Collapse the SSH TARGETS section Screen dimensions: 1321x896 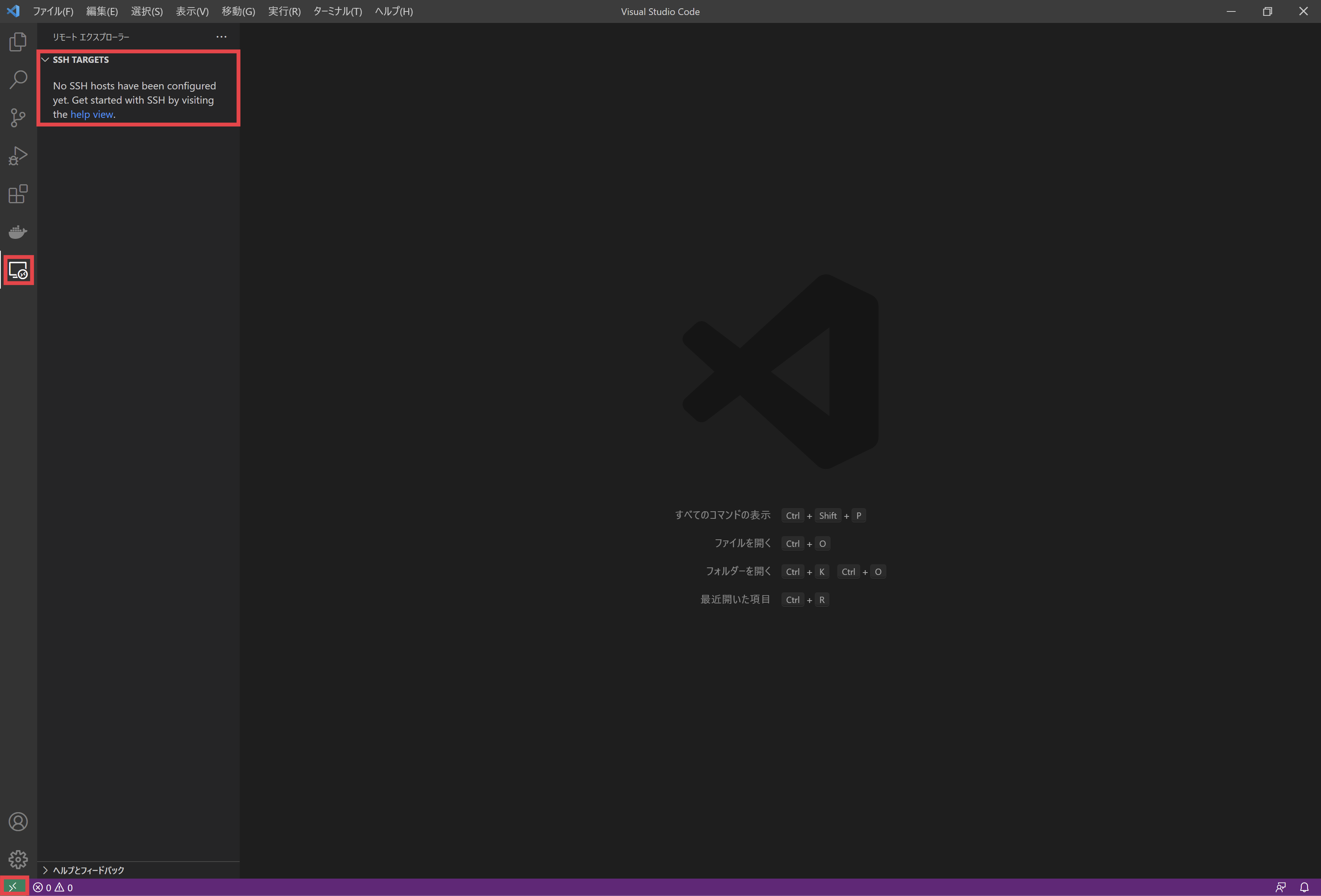(x=45, y=59)
